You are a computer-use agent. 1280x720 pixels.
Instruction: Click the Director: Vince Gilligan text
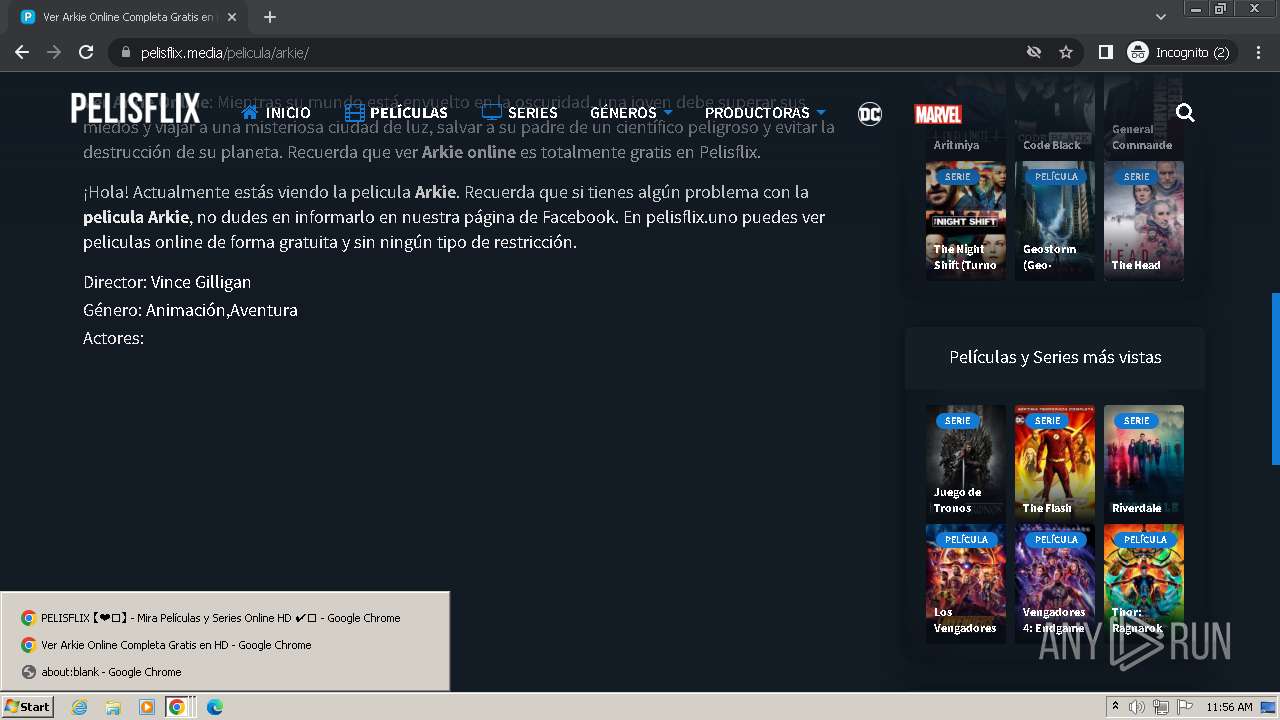click(x=167, y=282)
